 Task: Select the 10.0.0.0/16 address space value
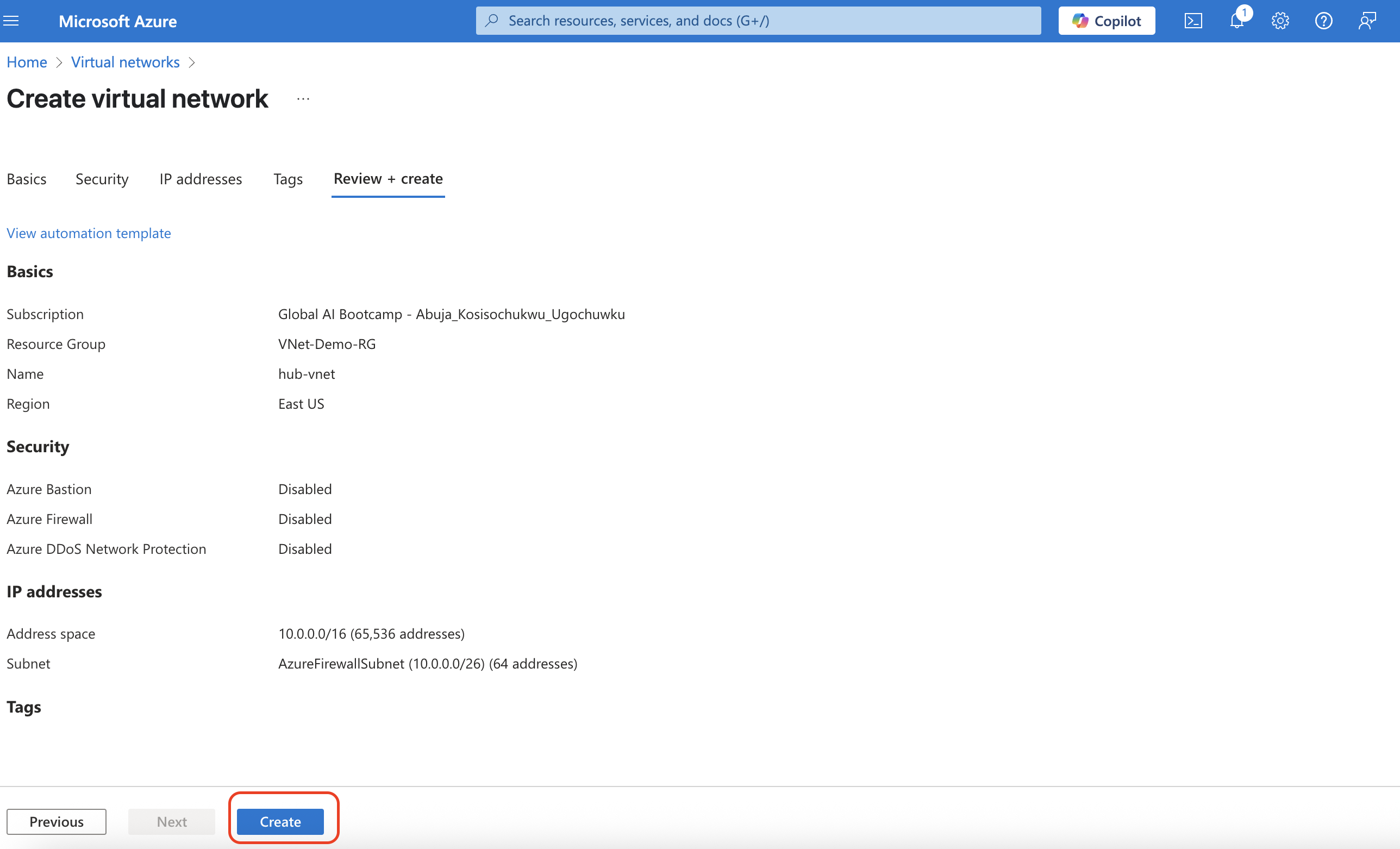371,634
